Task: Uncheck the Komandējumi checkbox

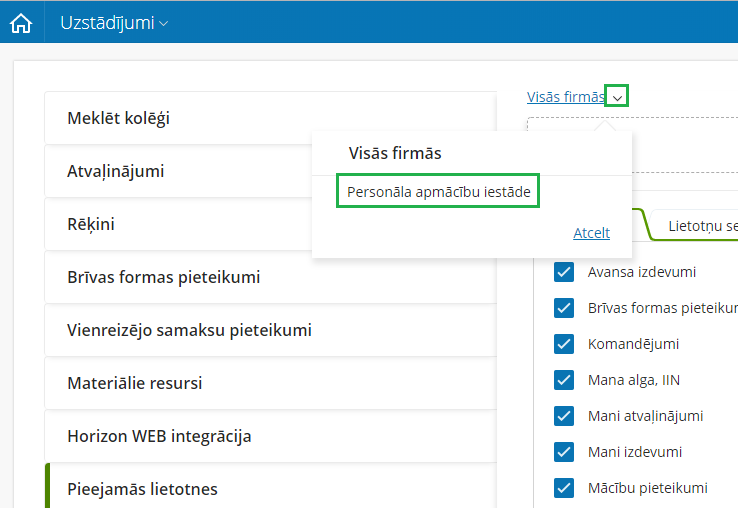Action: click(x=564, y=344)
